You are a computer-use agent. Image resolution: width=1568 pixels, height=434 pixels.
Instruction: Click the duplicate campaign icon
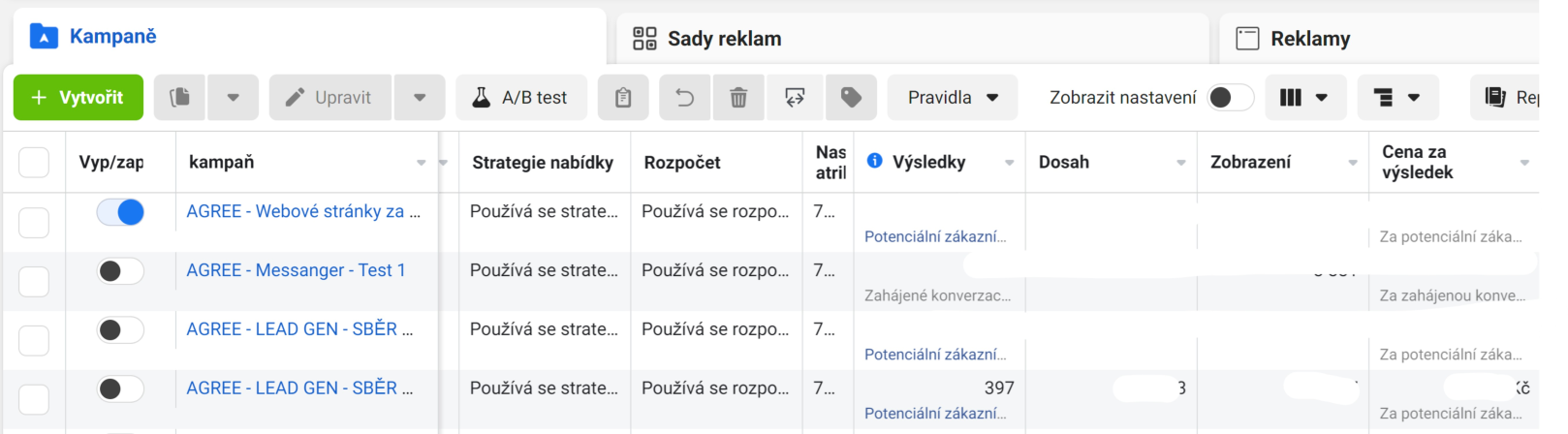point(180,98)
